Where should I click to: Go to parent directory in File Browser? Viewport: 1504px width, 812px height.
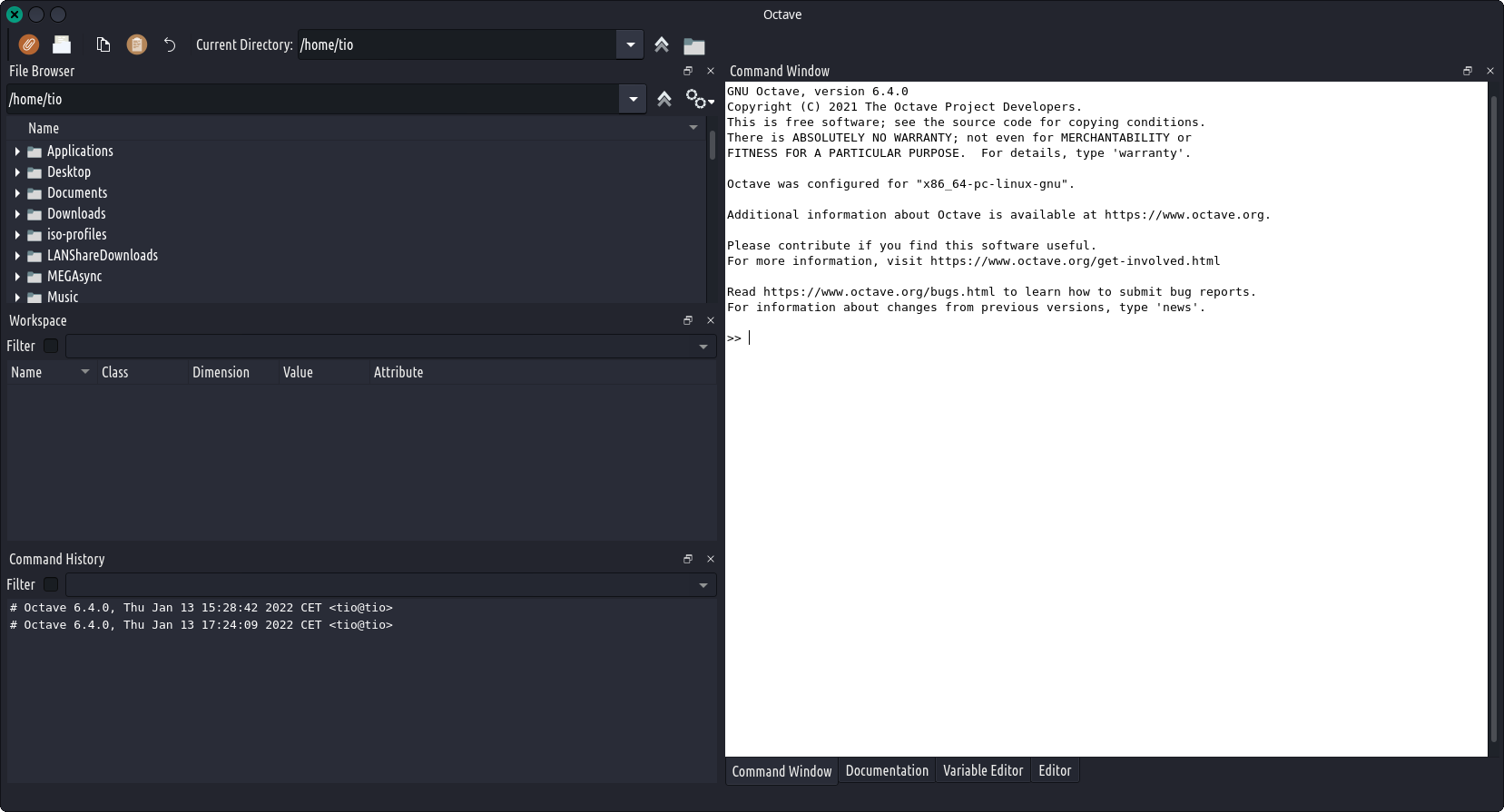point(664,99)
